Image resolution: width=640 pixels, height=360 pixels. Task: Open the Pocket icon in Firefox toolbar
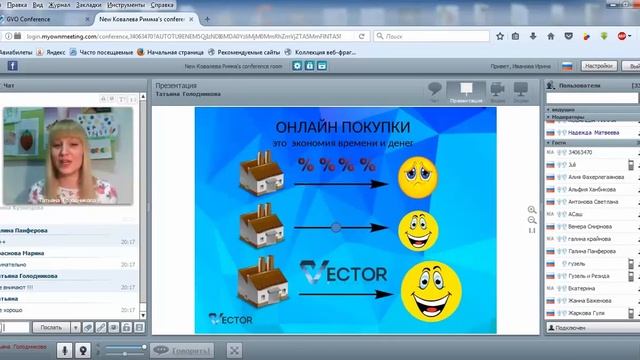(x=569, y=36)
